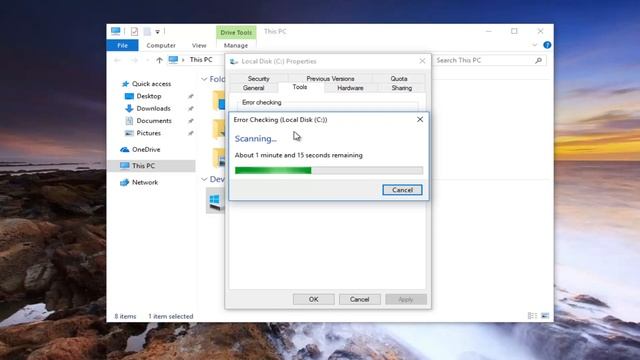Screen dimensions: 640x360
Task: Switch to large icons view icon
Action: point(545,316)
